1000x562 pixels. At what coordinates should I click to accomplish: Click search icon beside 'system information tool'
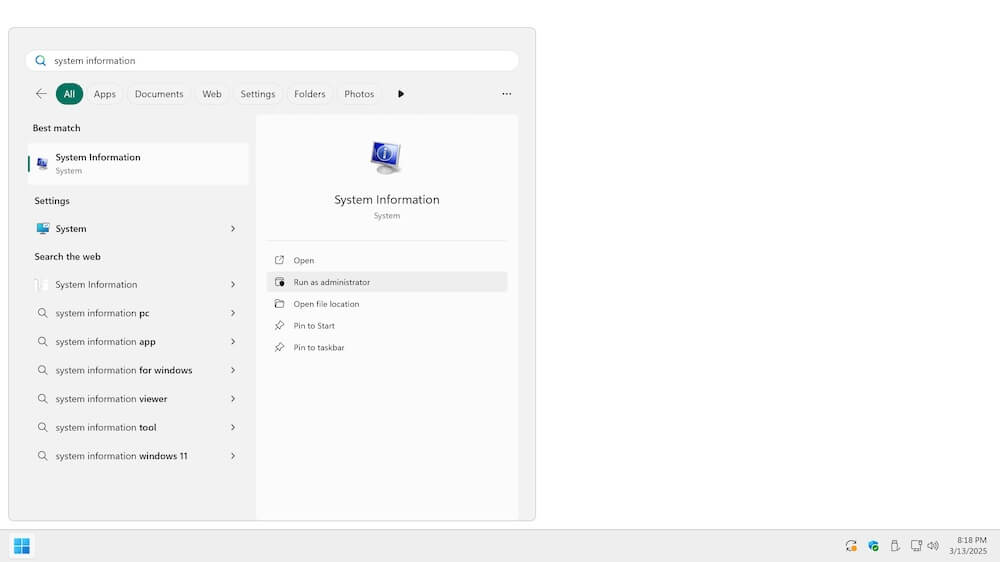tap(42, 427)
